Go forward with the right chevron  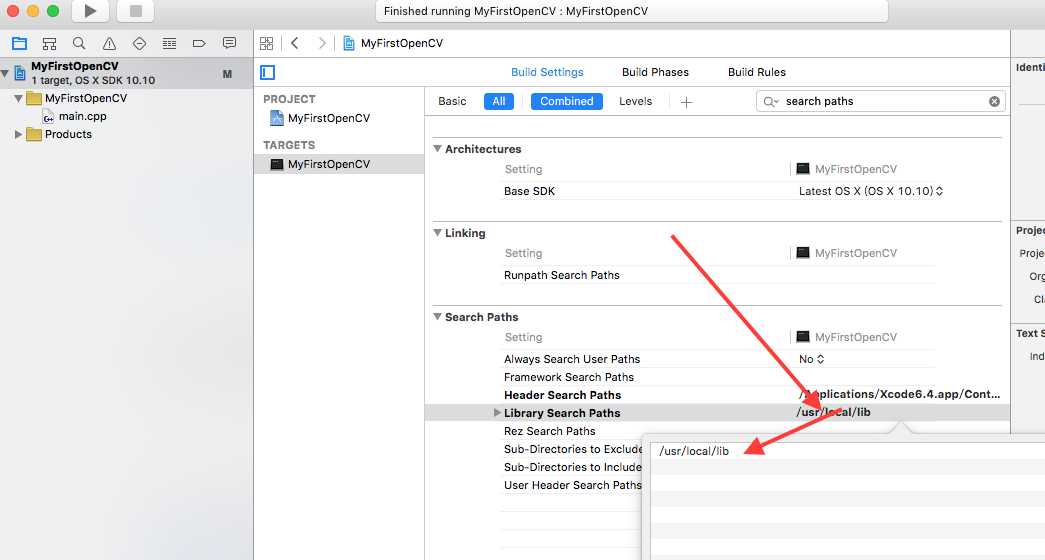(x=322, y=43)
